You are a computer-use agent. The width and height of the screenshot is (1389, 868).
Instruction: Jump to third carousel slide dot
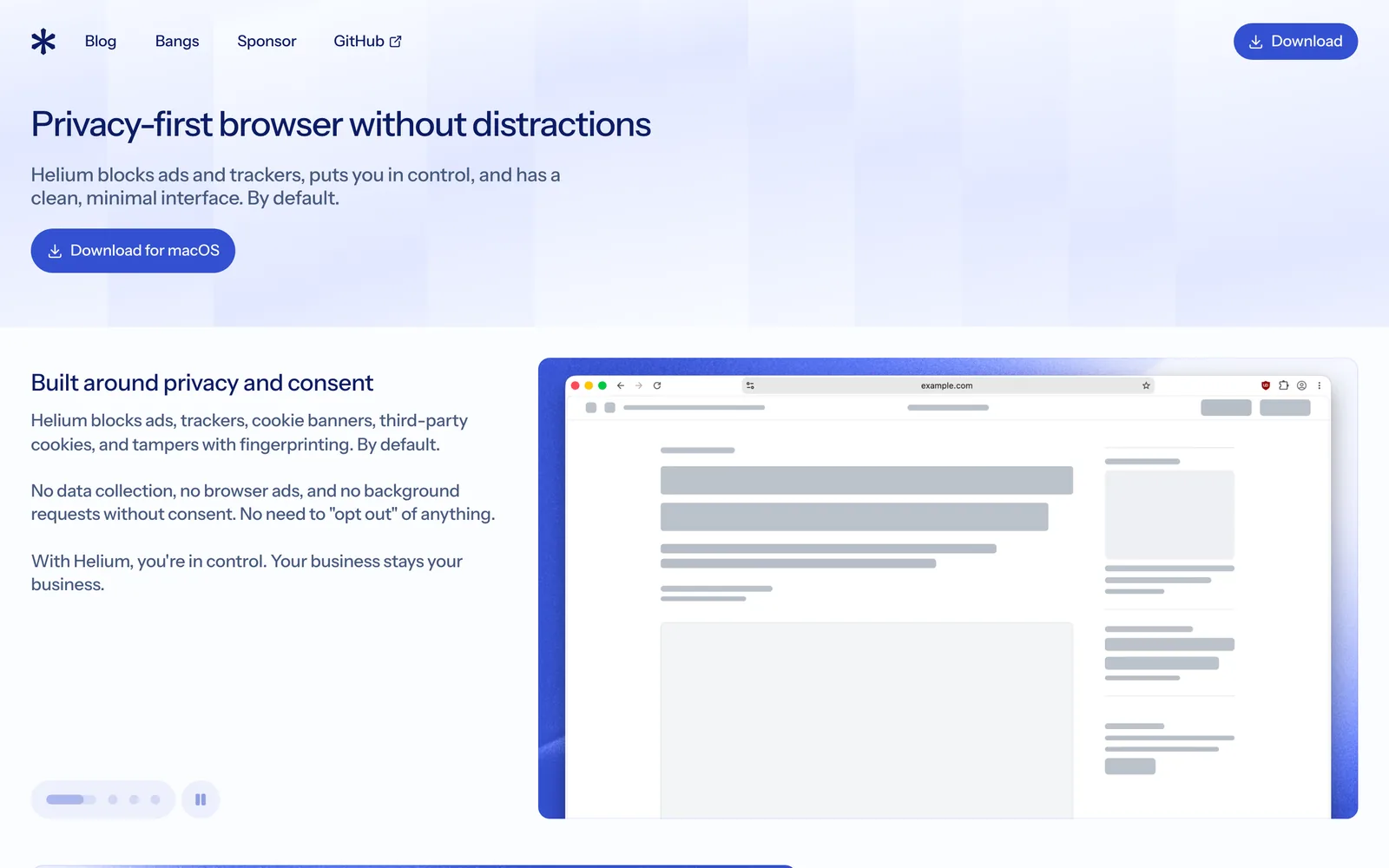point(134,799)
